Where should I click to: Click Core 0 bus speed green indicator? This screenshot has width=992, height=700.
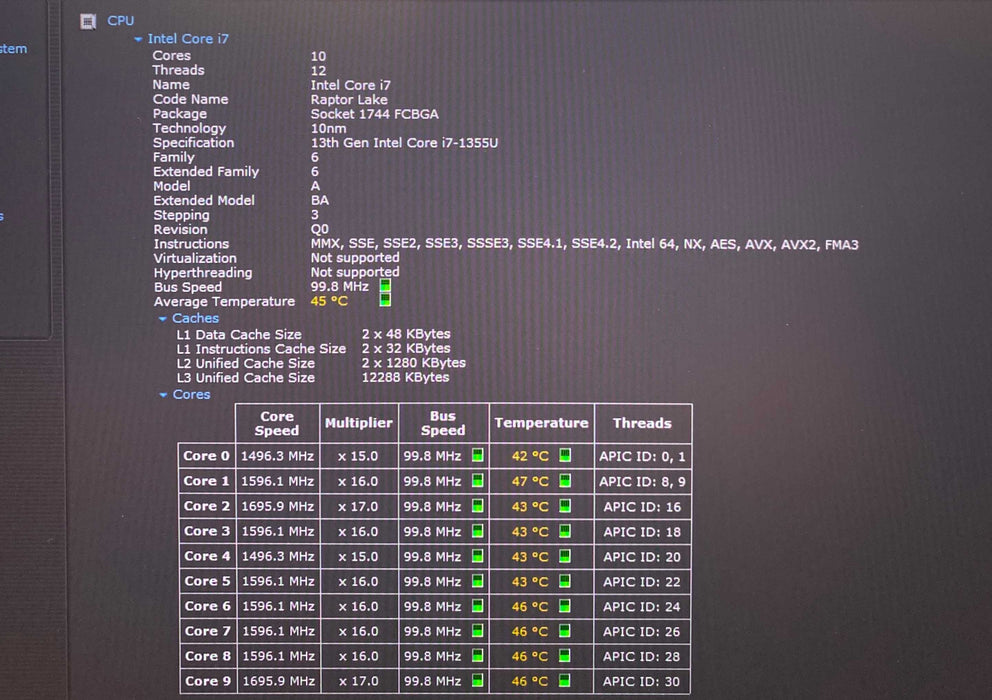point(478,455)
